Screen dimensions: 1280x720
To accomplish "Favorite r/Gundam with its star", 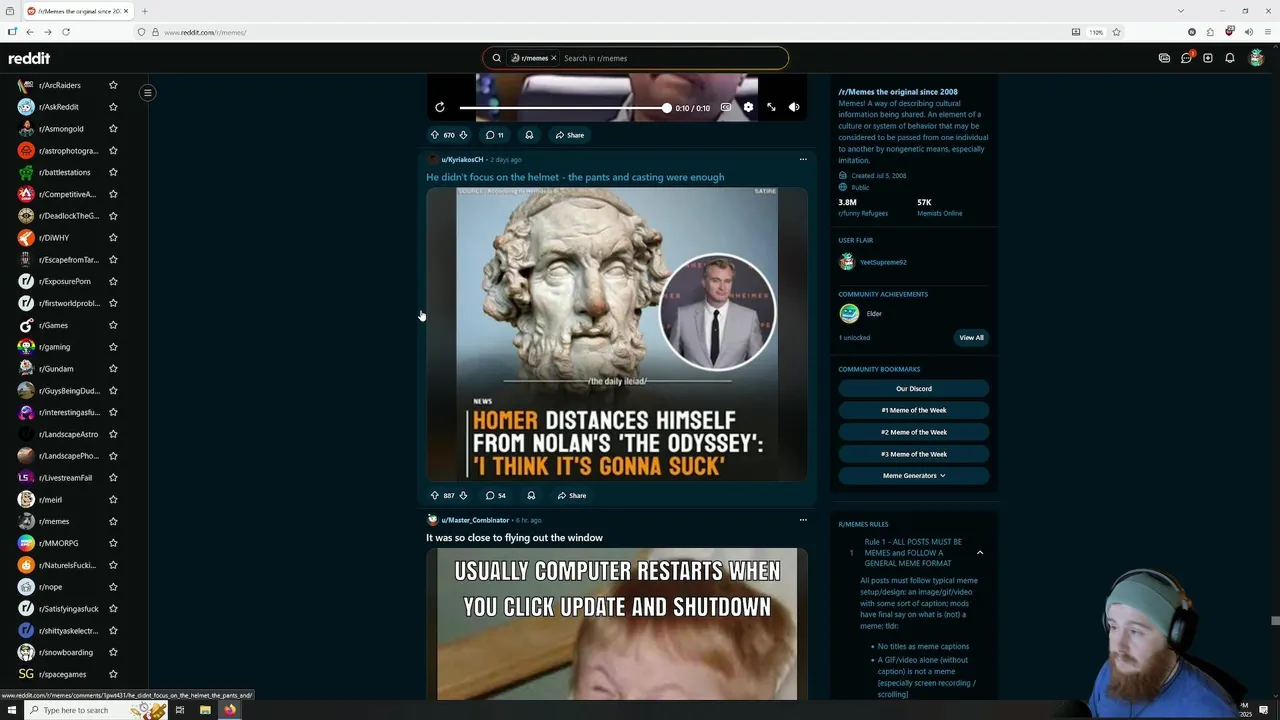I will [113, 369].
